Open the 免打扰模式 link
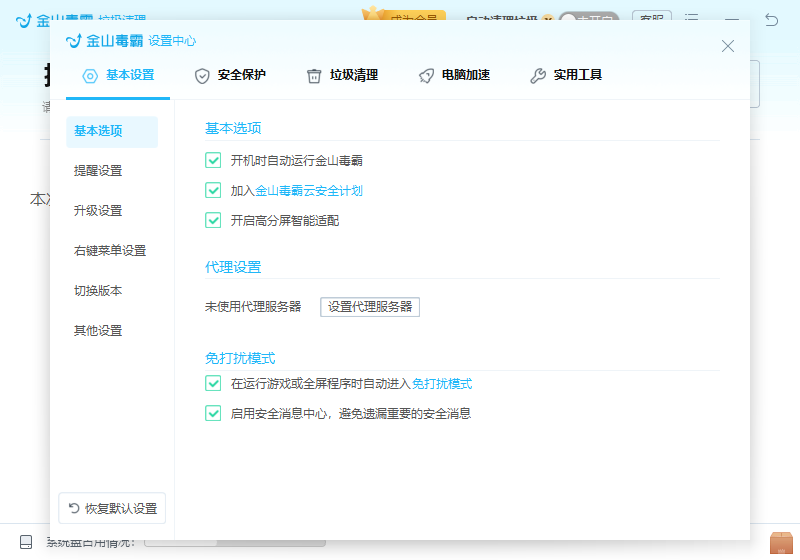800x560 pixels. (442, 384)
